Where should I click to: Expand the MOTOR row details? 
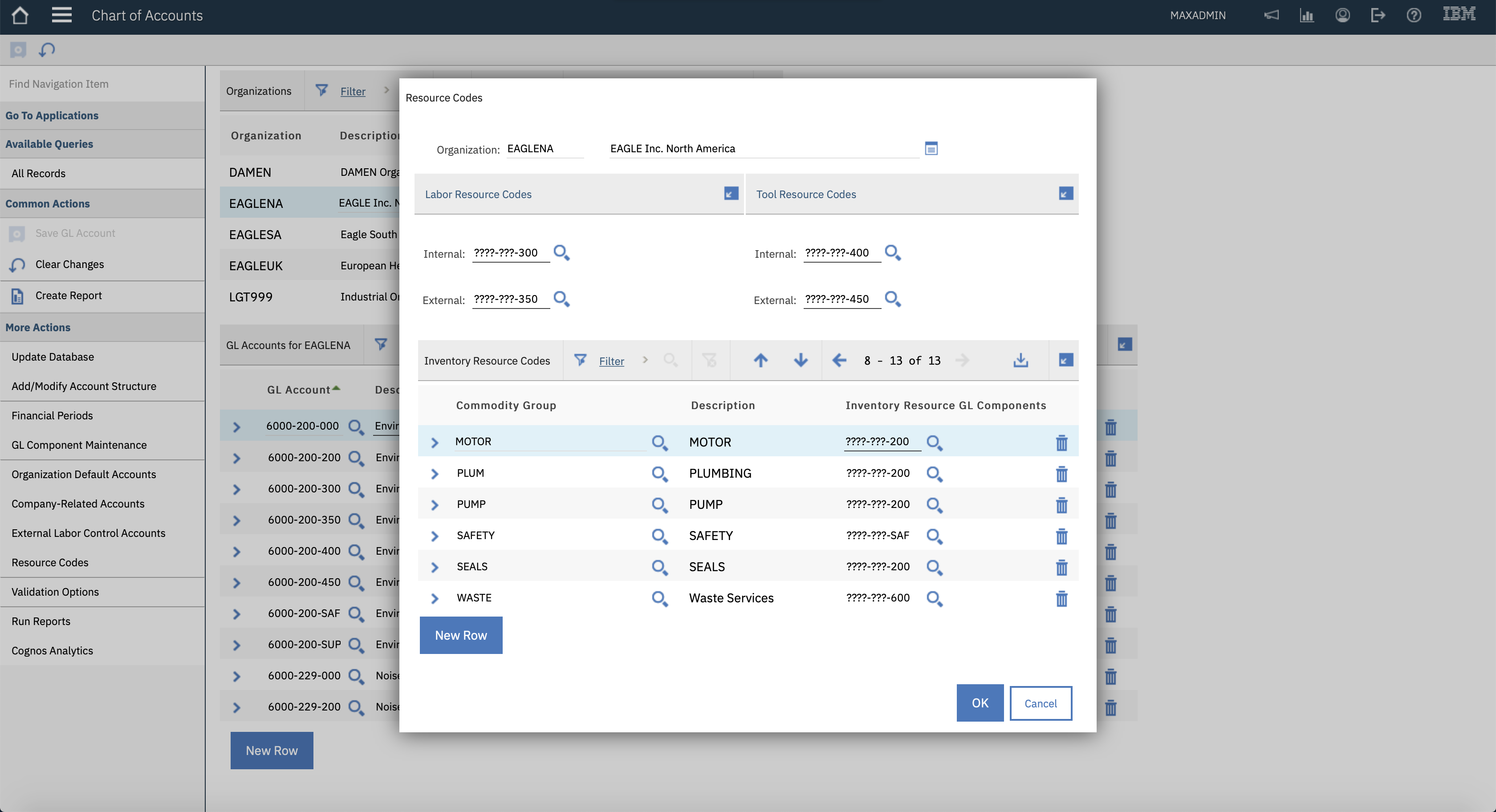(x=435, y=442)
